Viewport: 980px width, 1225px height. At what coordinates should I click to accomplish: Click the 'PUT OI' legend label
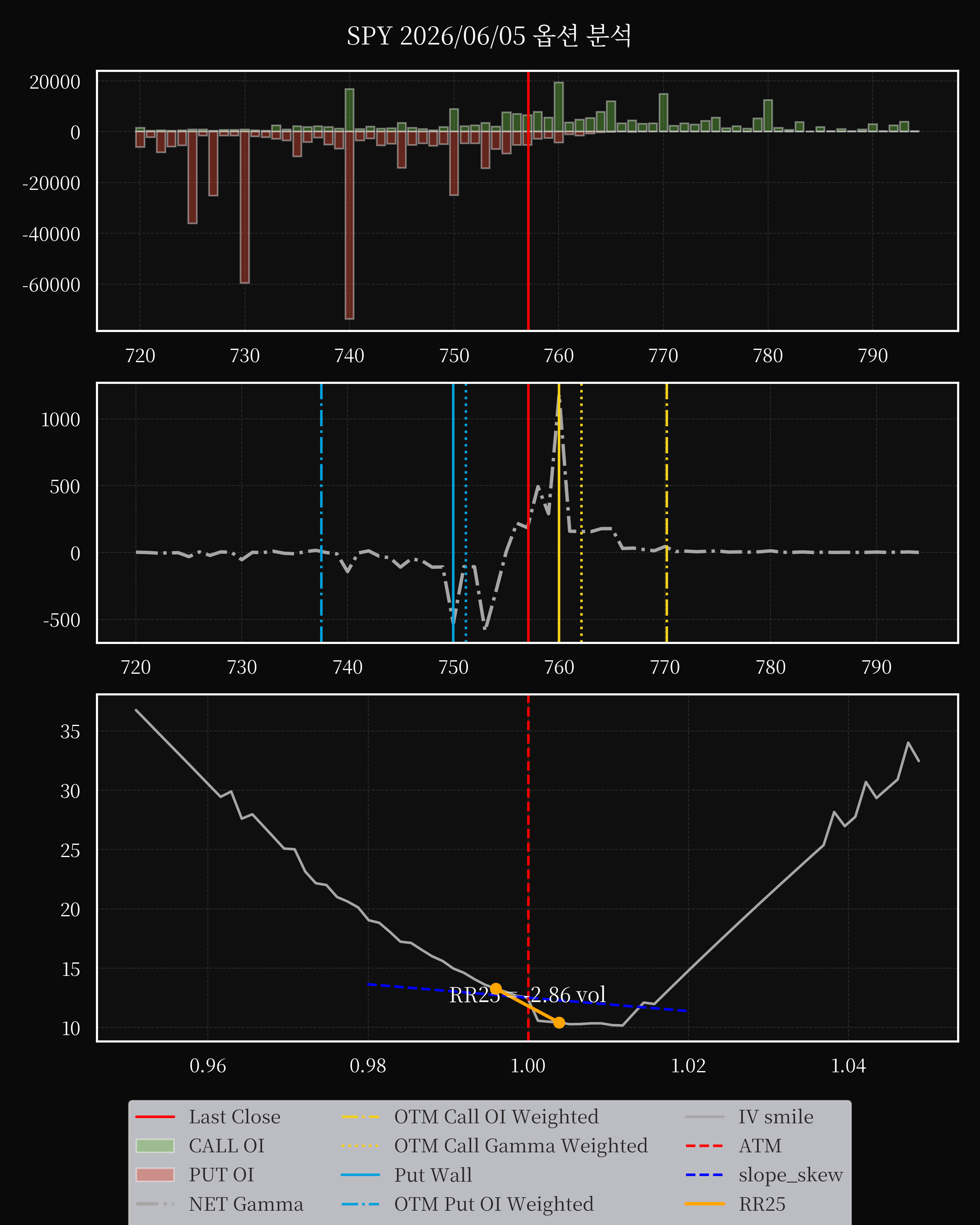click(x=221, y=1175)
